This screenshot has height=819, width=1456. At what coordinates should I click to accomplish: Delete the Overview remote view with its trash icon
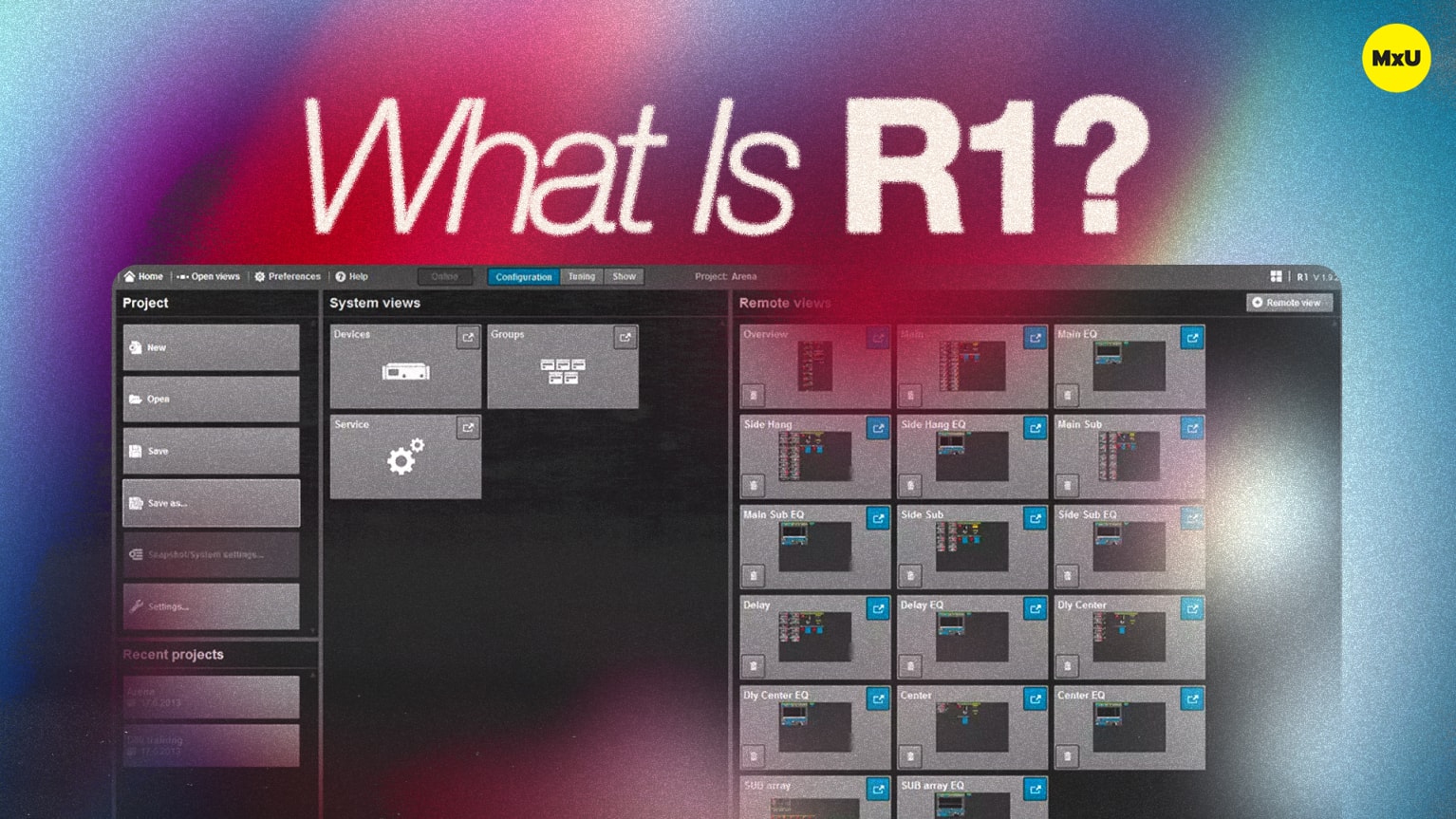753,394
